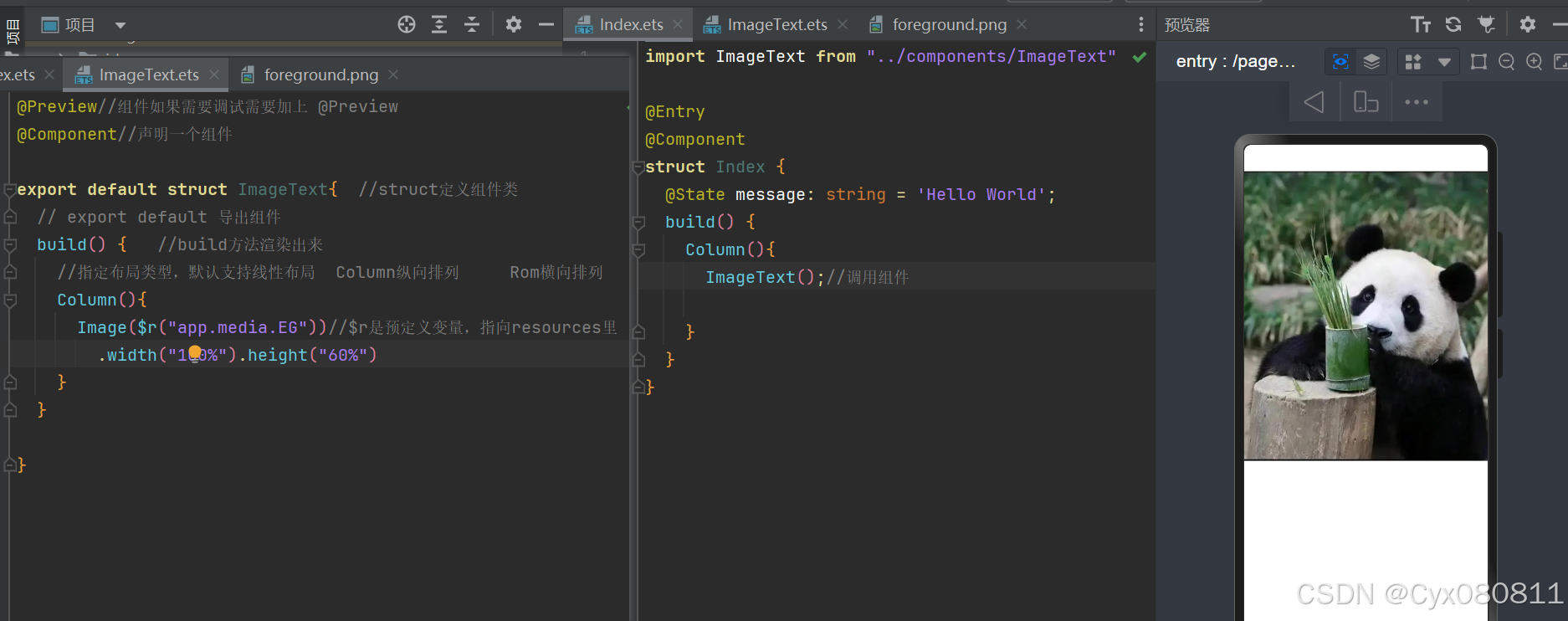Open previewer settings gear
The width and height of the screenshot is (1568, 621).
coord(1528,25)
